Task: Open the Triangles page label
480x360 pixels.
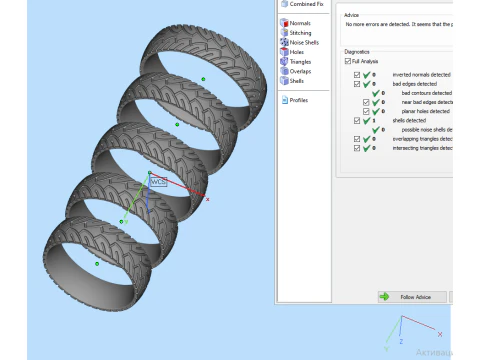Action: click(300, 62)
